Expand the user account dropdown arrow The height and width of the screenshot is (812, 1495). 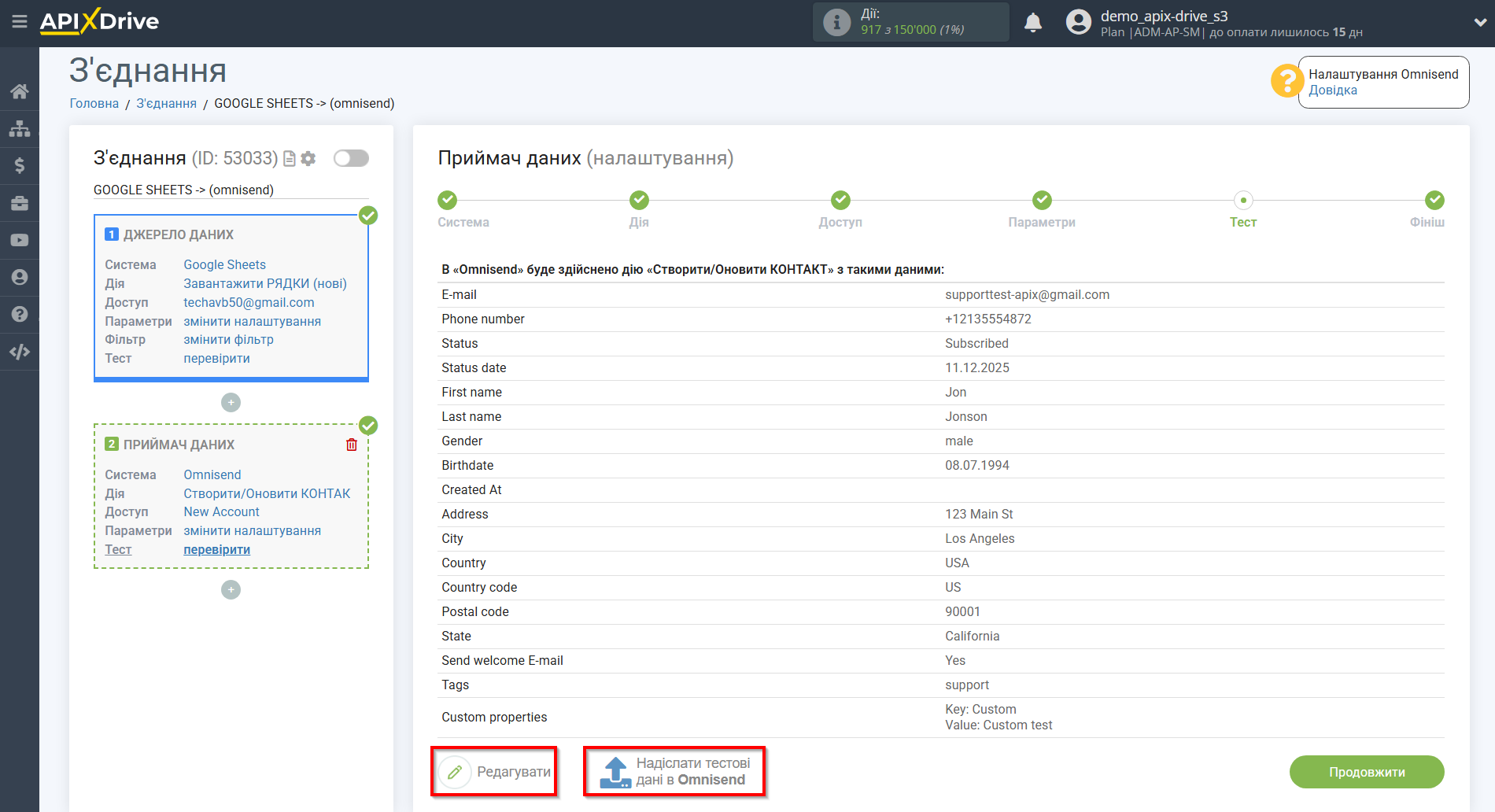tap(1479, 23)
